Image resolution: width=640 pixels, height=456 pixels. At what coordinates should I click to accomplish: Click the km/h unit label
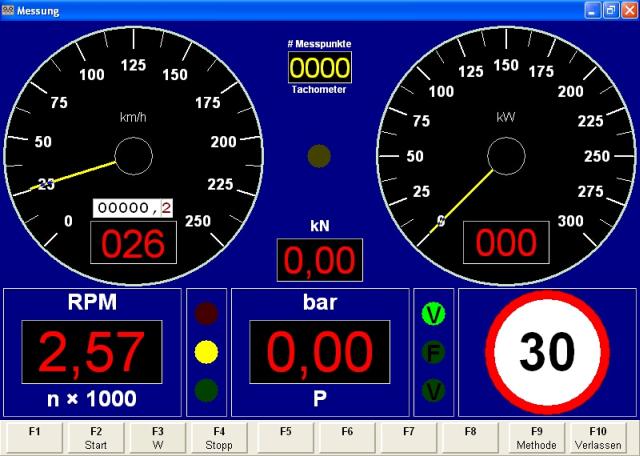coord(133,118)
